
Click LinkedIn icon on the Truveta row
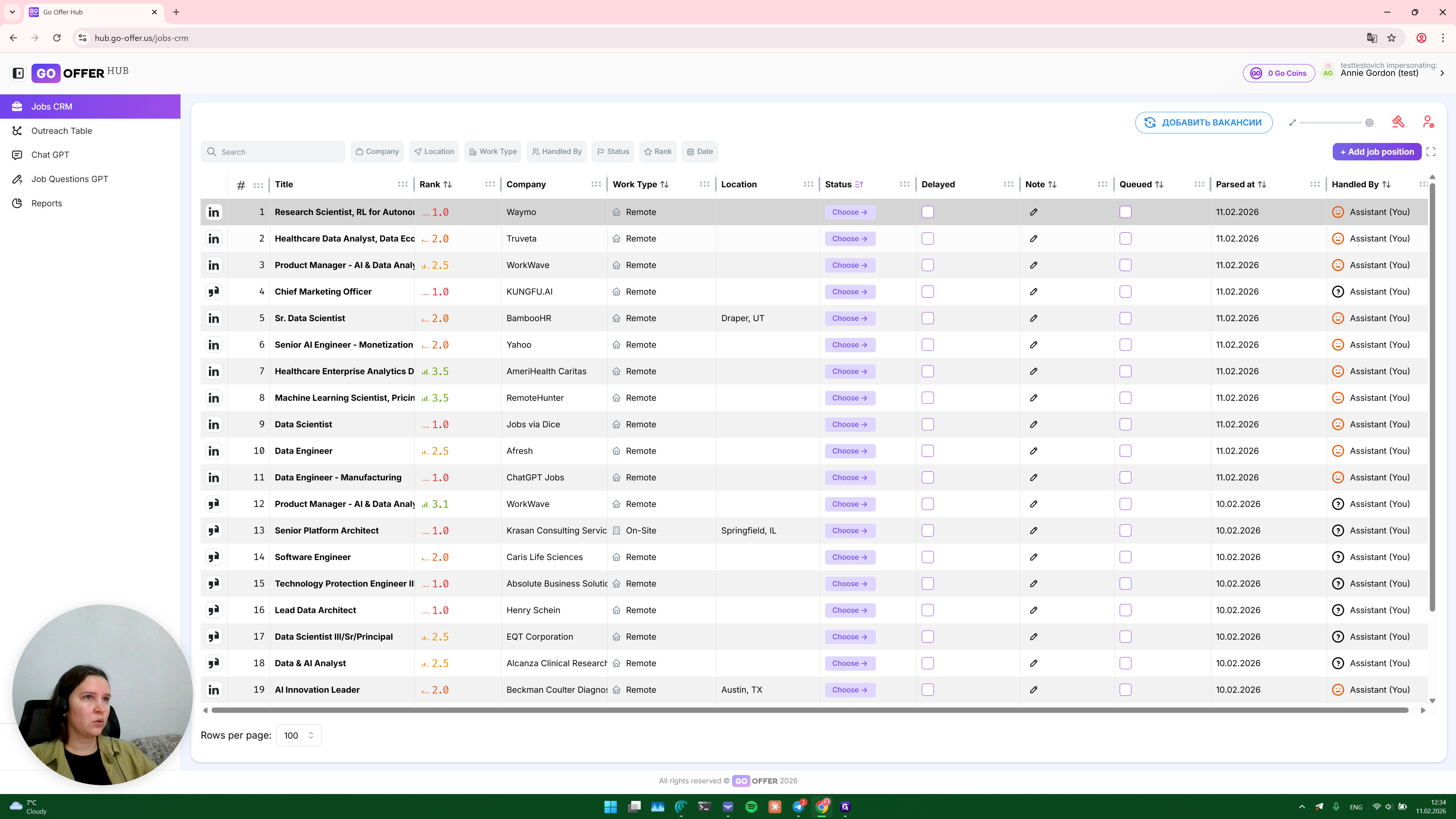tap(213, 238)
